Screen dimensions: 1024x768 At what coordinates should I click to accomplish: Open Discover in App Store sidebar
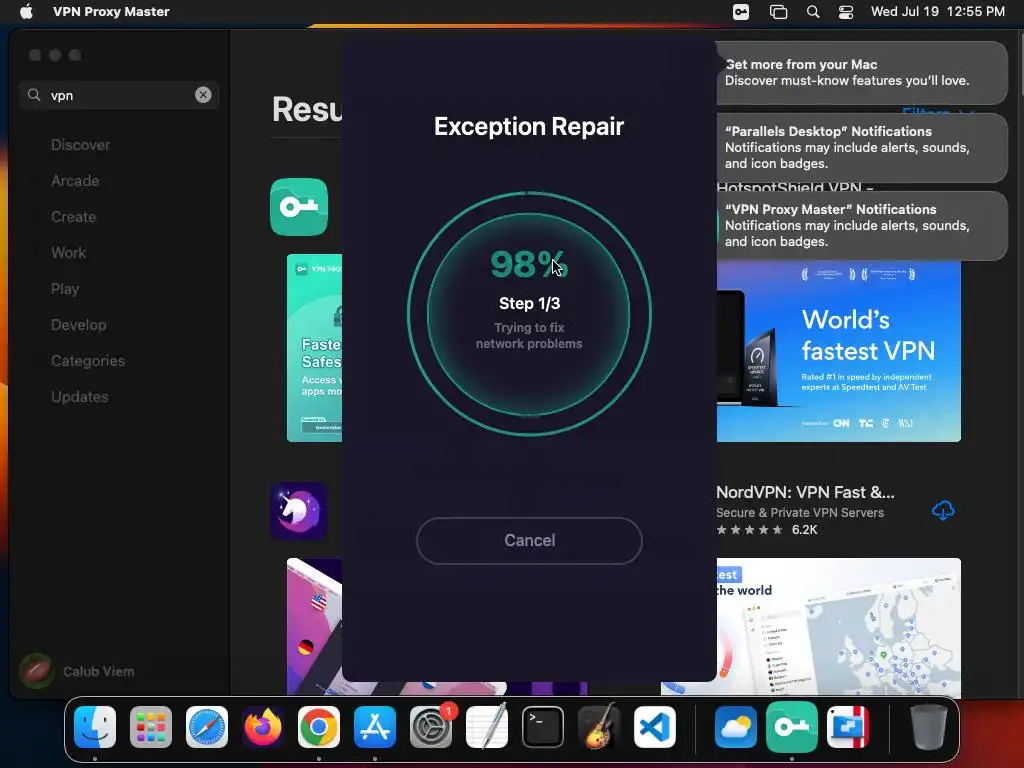(80, 145)
